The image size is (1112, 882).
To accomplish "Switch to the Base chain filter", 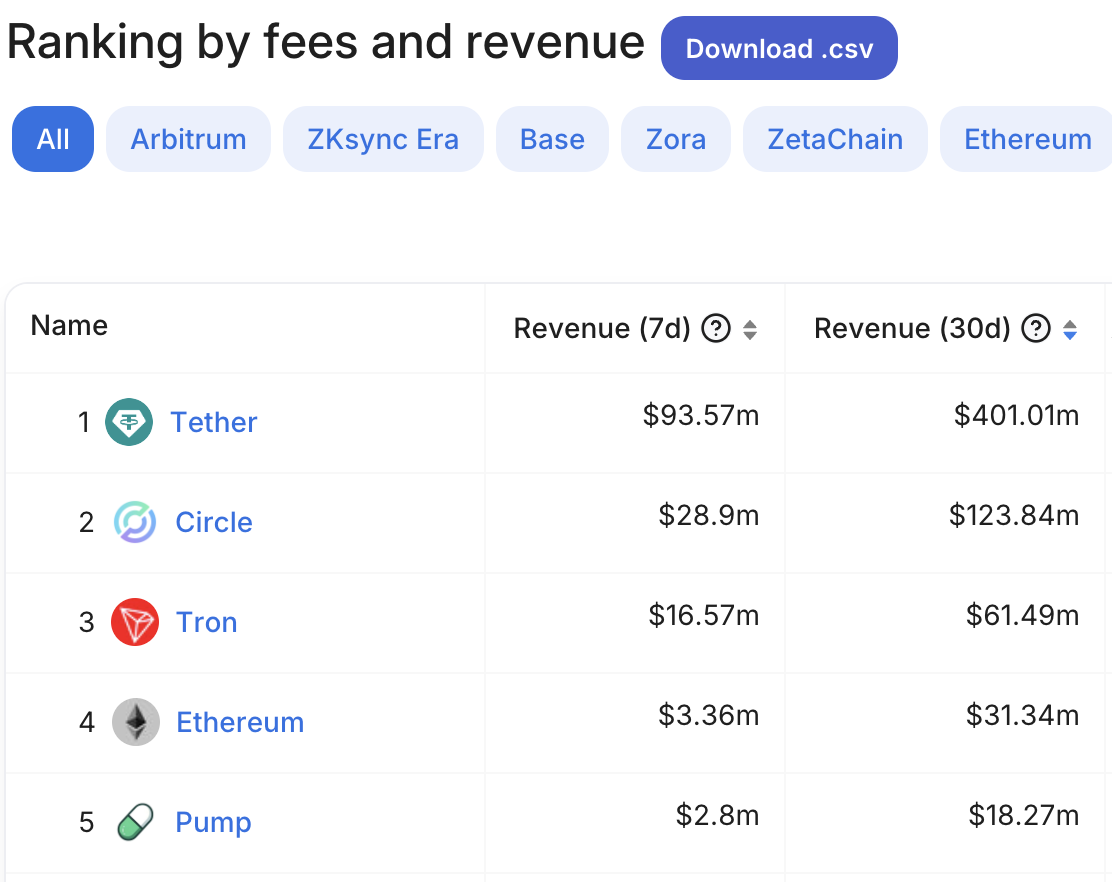I will coord(552,139).
